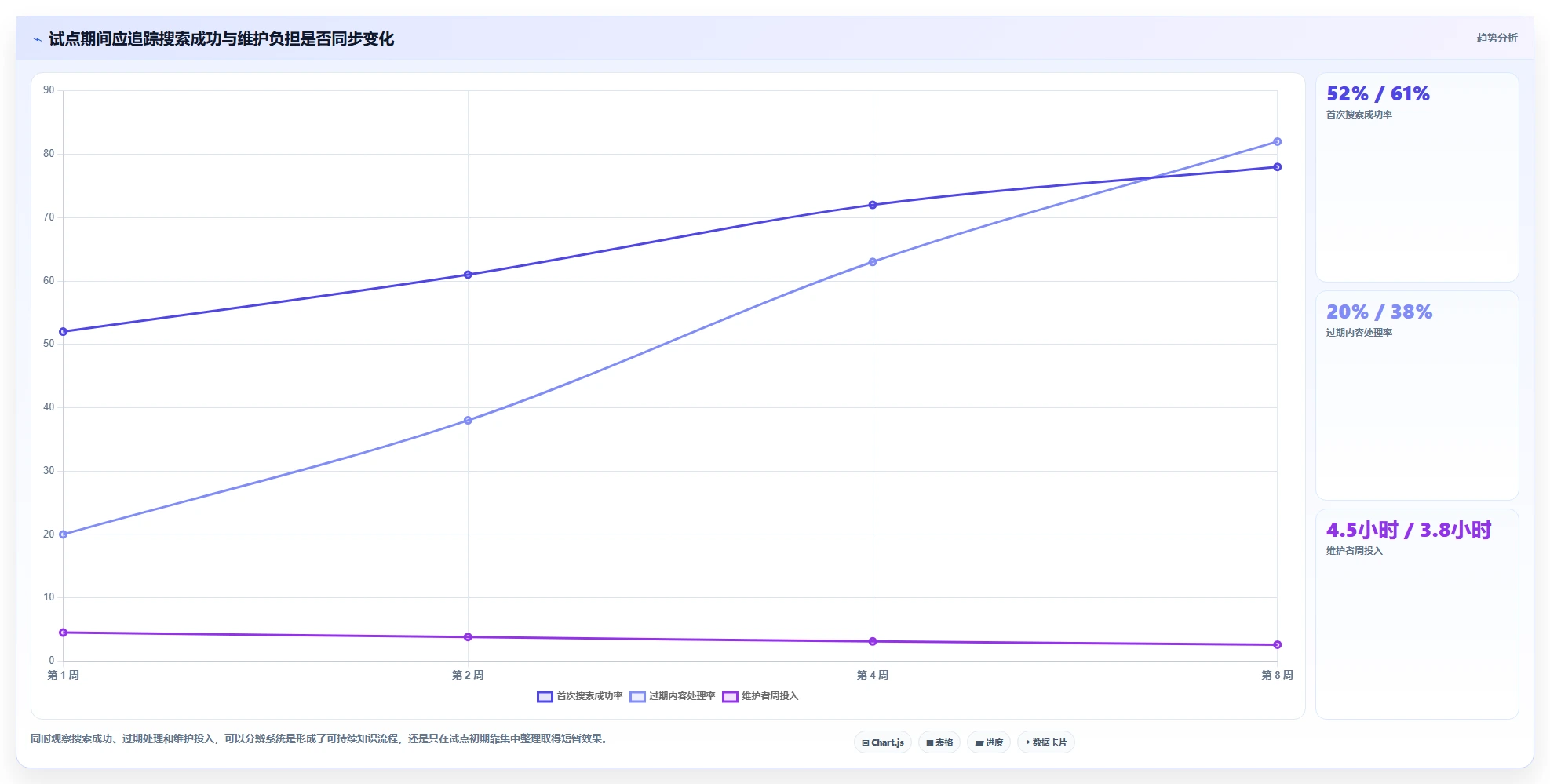Toggle the 维护者周投入 legend entry
The height and width of the screenshot is (784, 1550).
click(760, 696)
